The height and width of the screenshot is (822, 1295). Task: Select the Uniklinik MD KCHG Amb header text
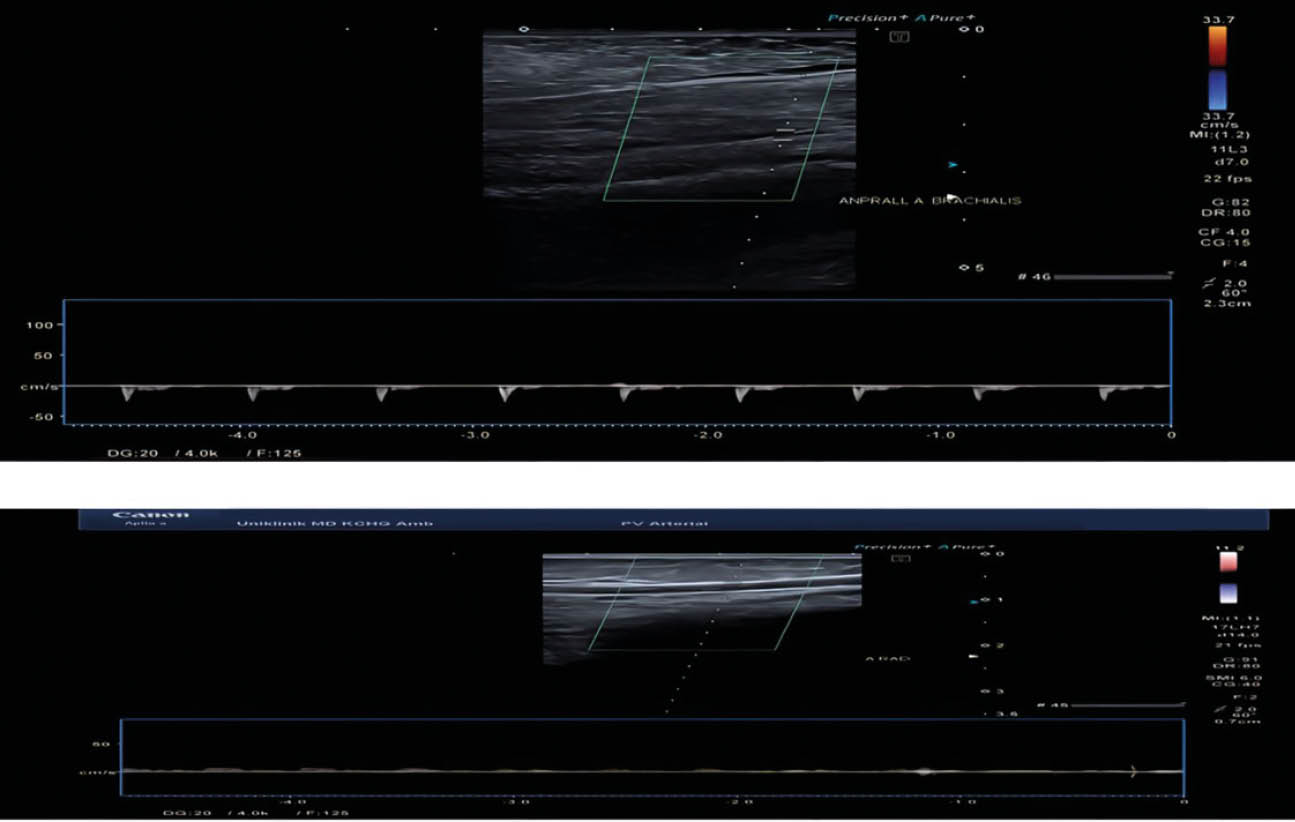point(334,523)
